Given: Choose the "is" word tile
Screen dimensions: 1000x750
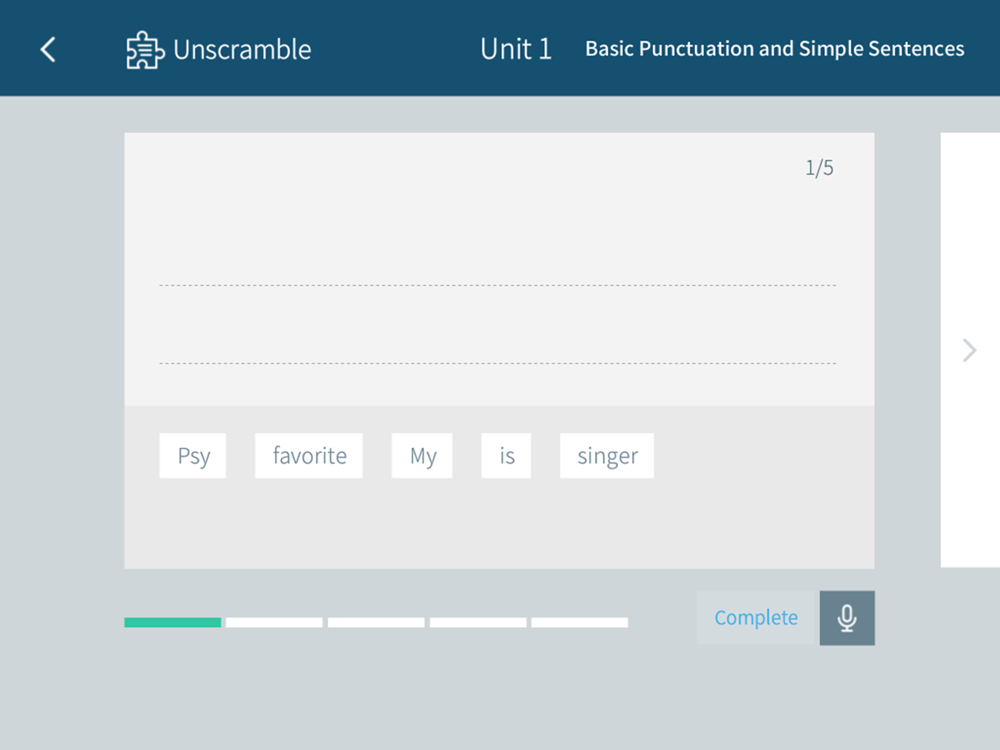Looking at the screenshot, I should [x=506, y=456].
